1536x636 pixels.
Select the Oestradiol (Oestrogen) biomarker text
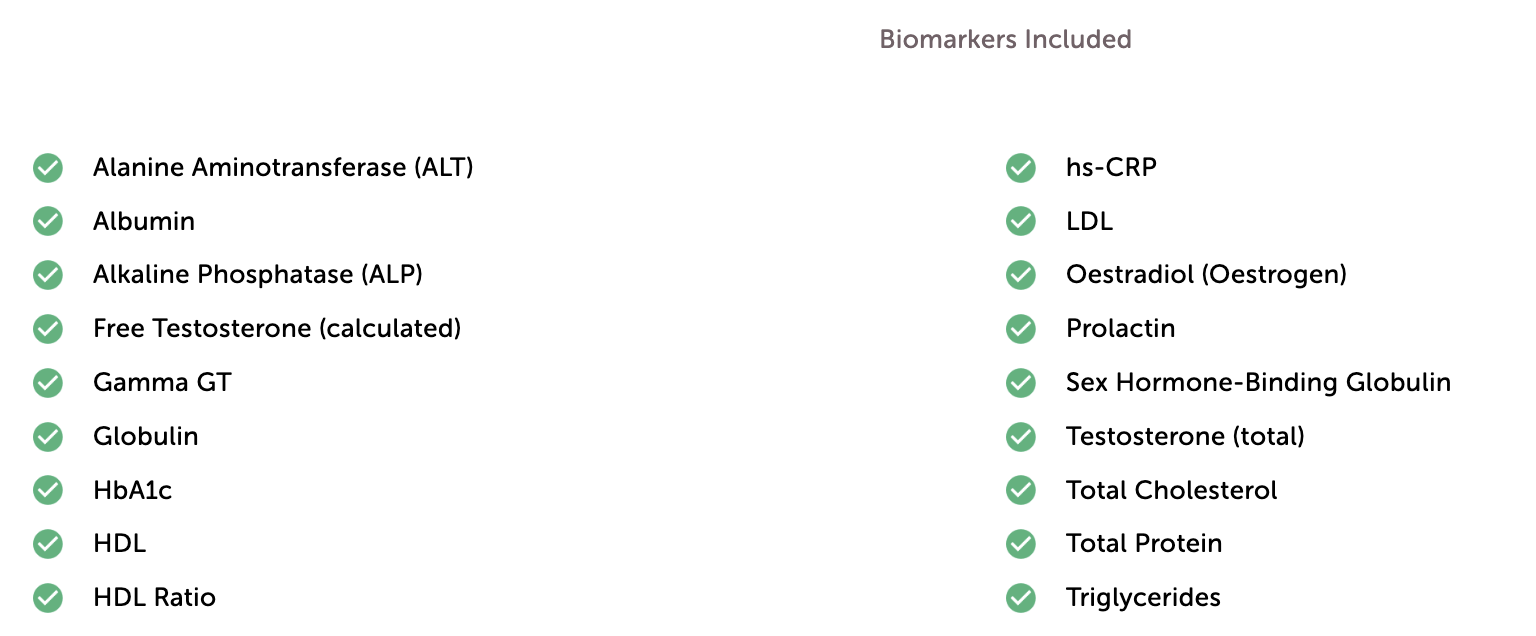click(1206, 275)
